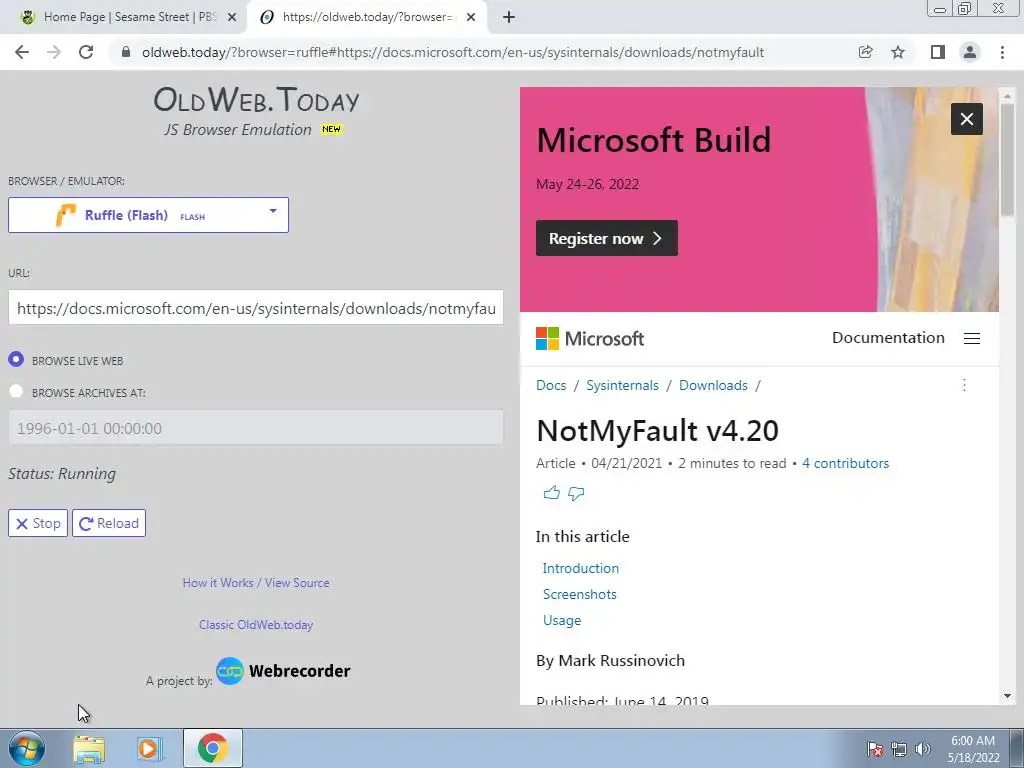Open the Chrome side panel icon

pyautogui.click(x=938, y=52)
